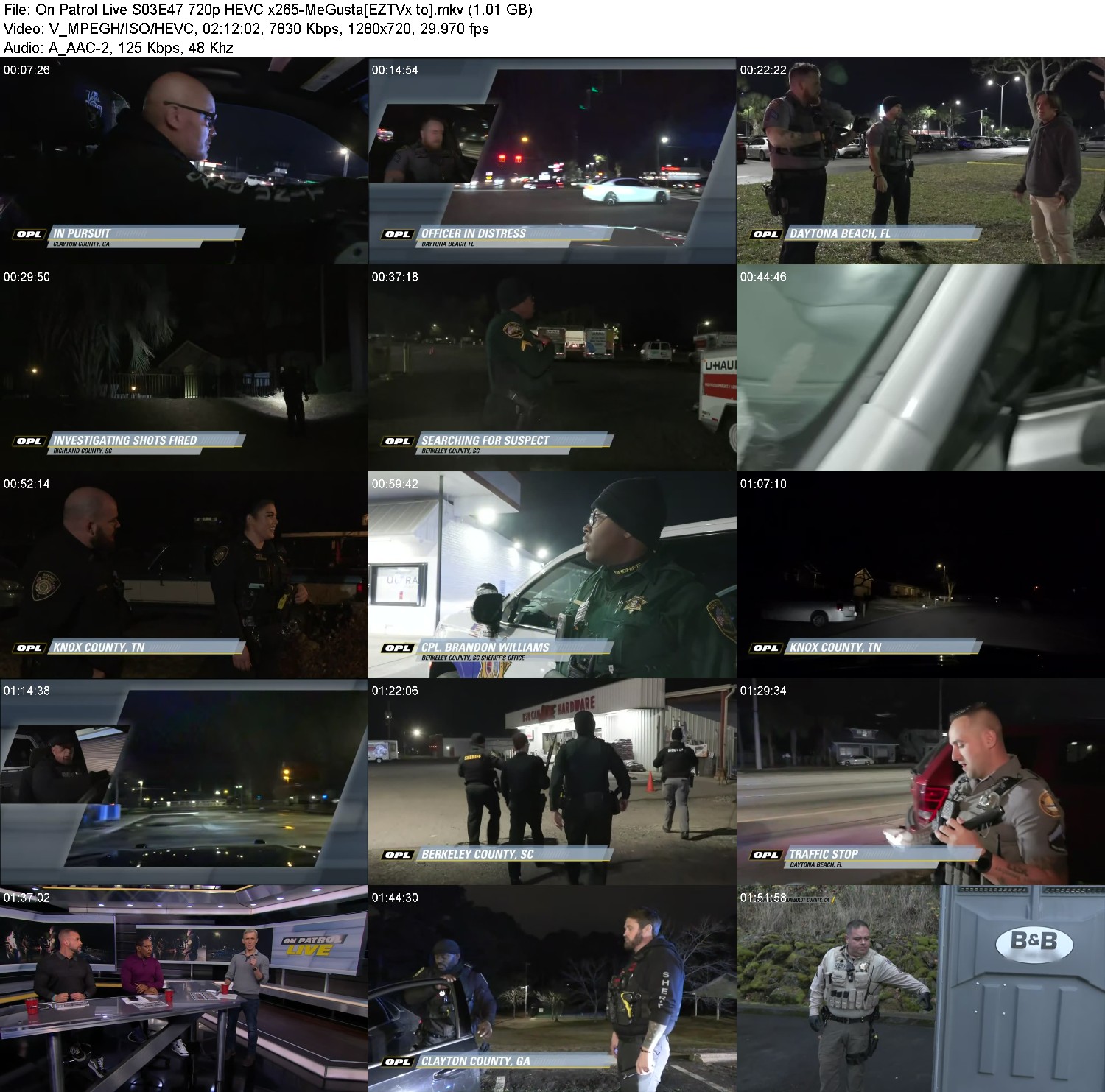Open the thumbnail at 00:07:26, In Pursuit

184,161
